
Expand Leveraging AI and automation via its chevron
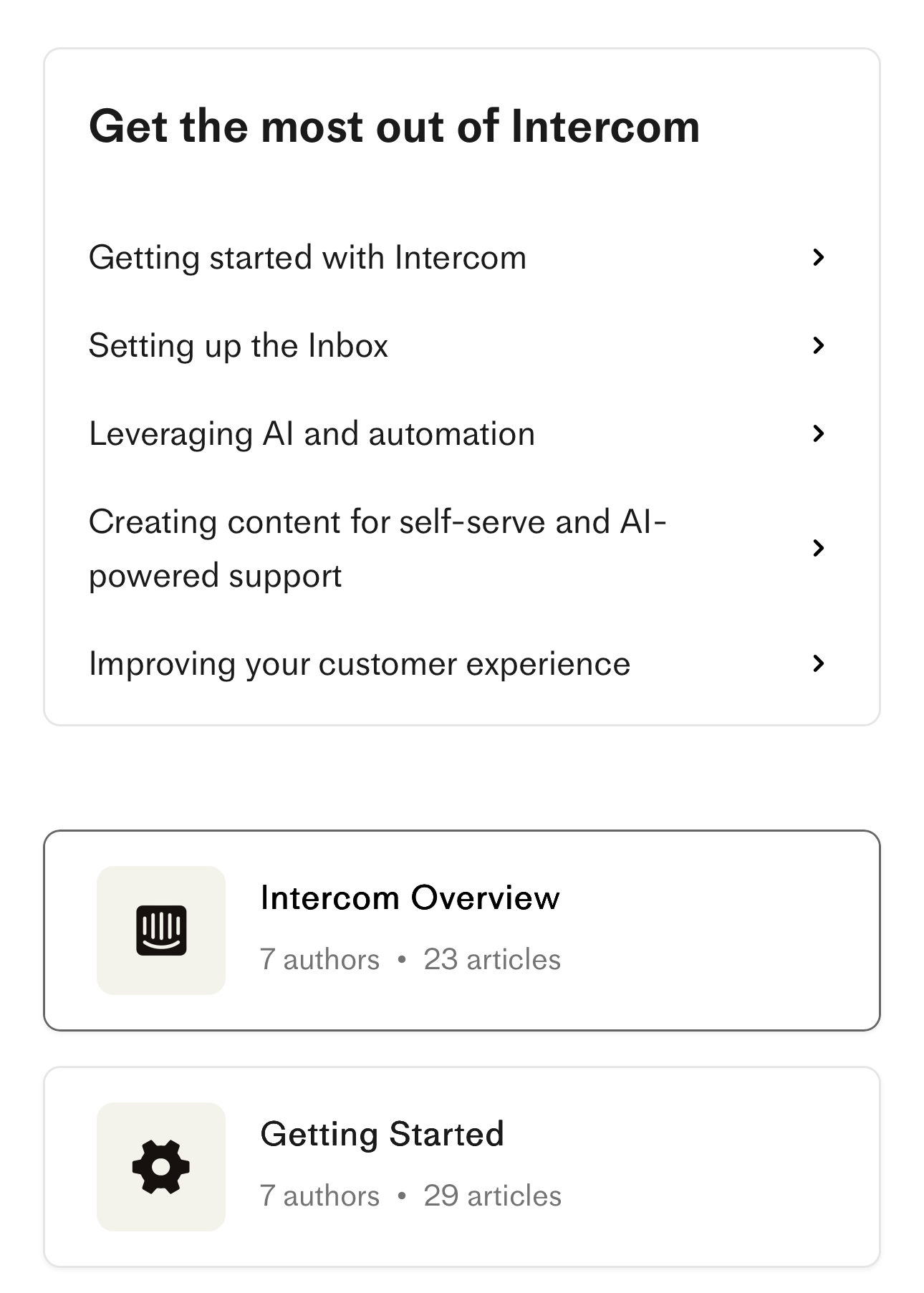point(818,433)
